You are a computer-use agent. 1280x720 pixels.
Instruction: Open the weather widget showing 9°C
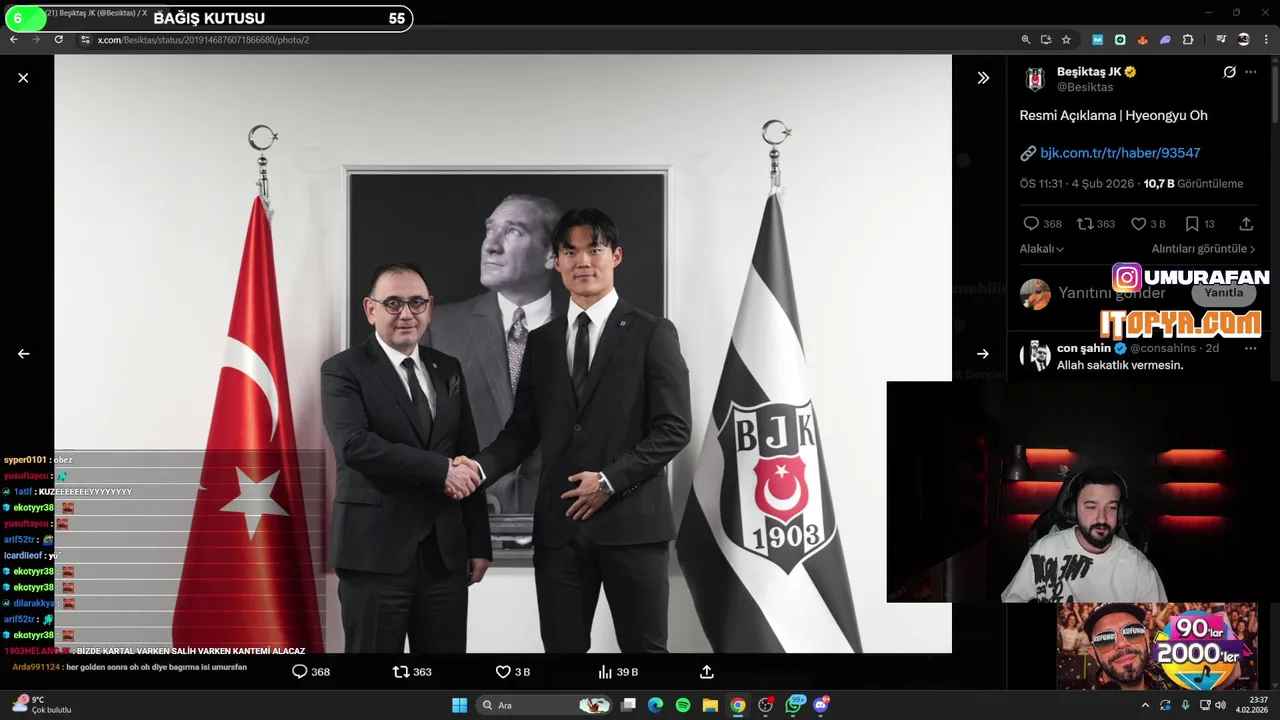41,704
